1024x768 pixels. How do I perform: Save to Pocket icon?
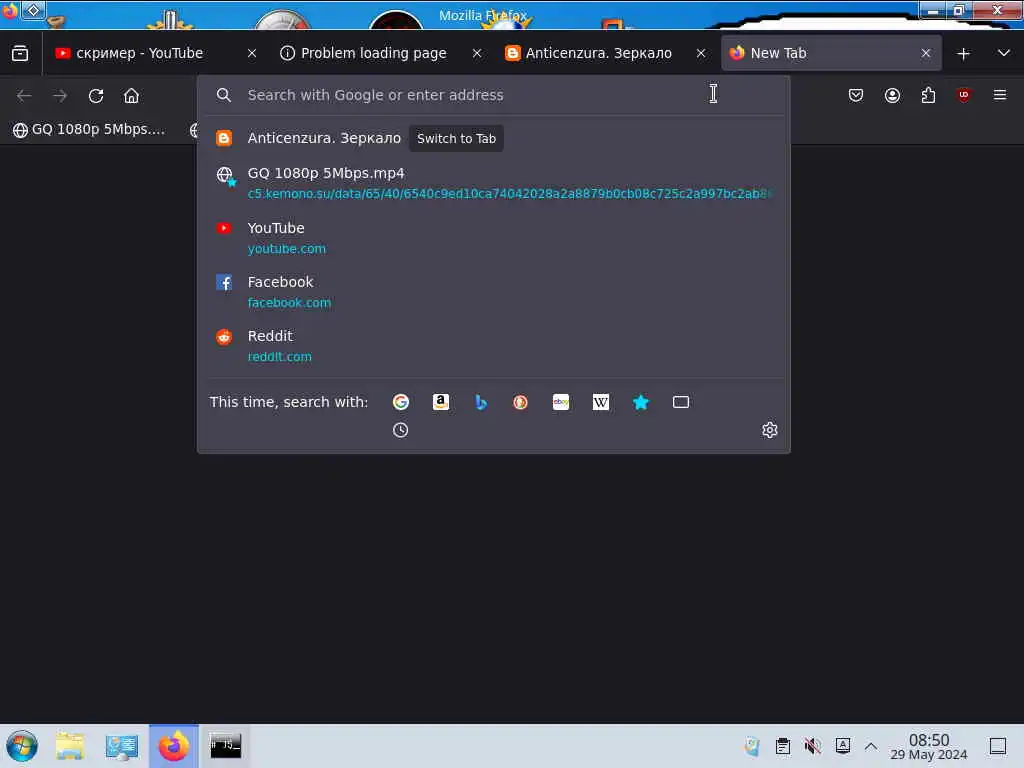pyautogui.click(x=856, y=95)
